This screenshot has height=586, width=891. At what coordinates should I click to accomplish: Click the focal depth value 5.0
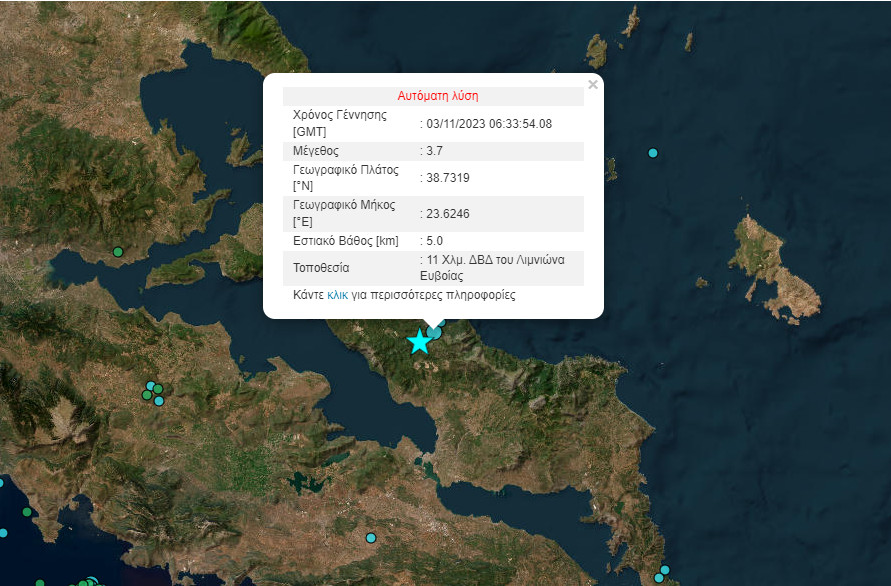pos(434,240)
